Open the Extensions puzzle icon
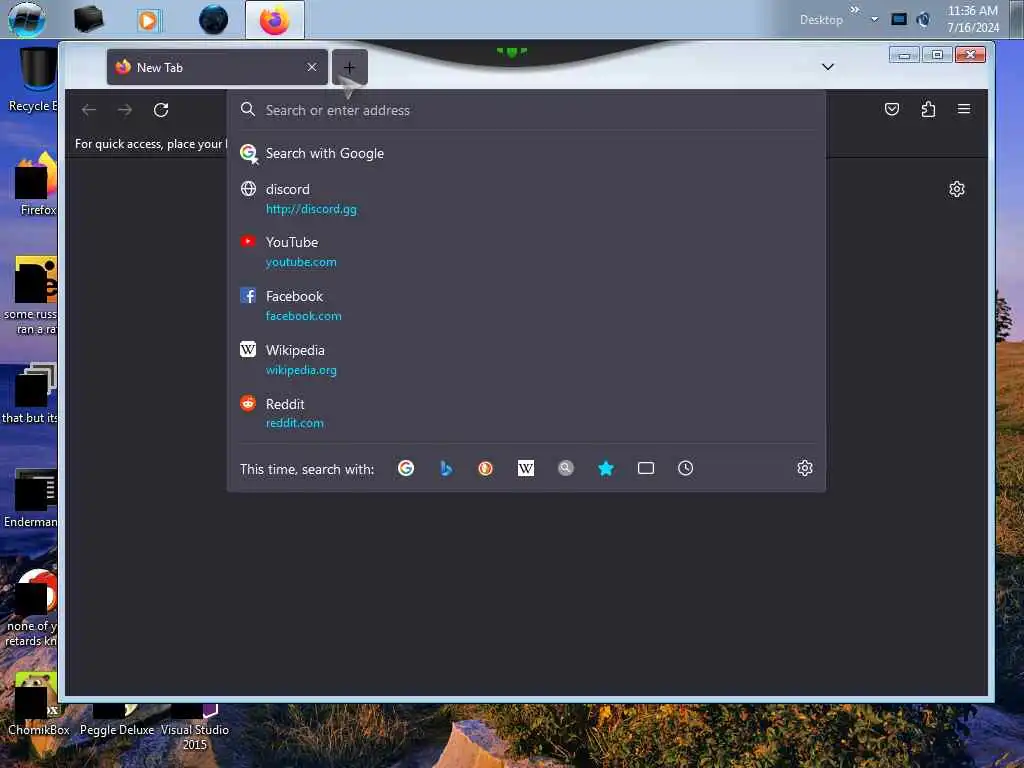 [928, 109]
